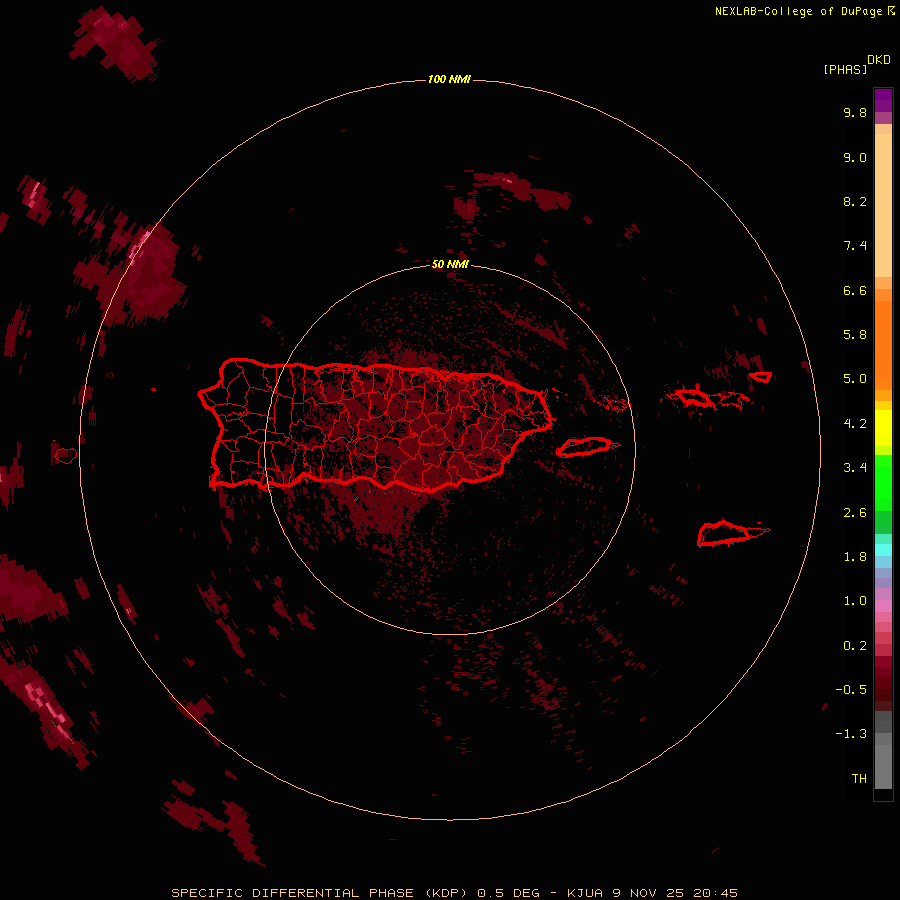The image size is (900, 900).
Task: Click the 50 NMI range ring label
Action: pos(450,264)
